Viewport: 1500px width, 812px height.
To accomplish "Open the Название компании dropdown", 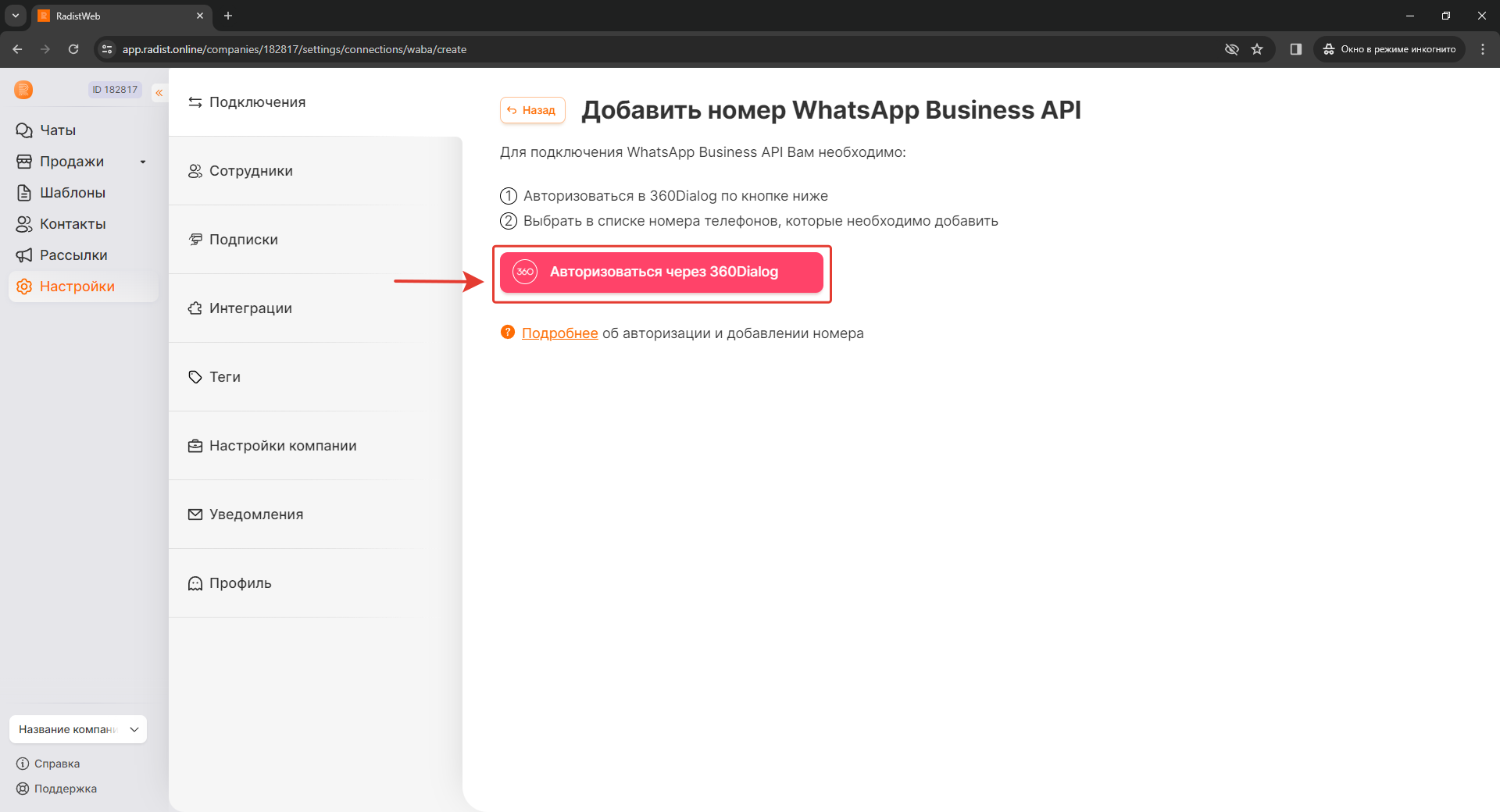I will (78, 729).
